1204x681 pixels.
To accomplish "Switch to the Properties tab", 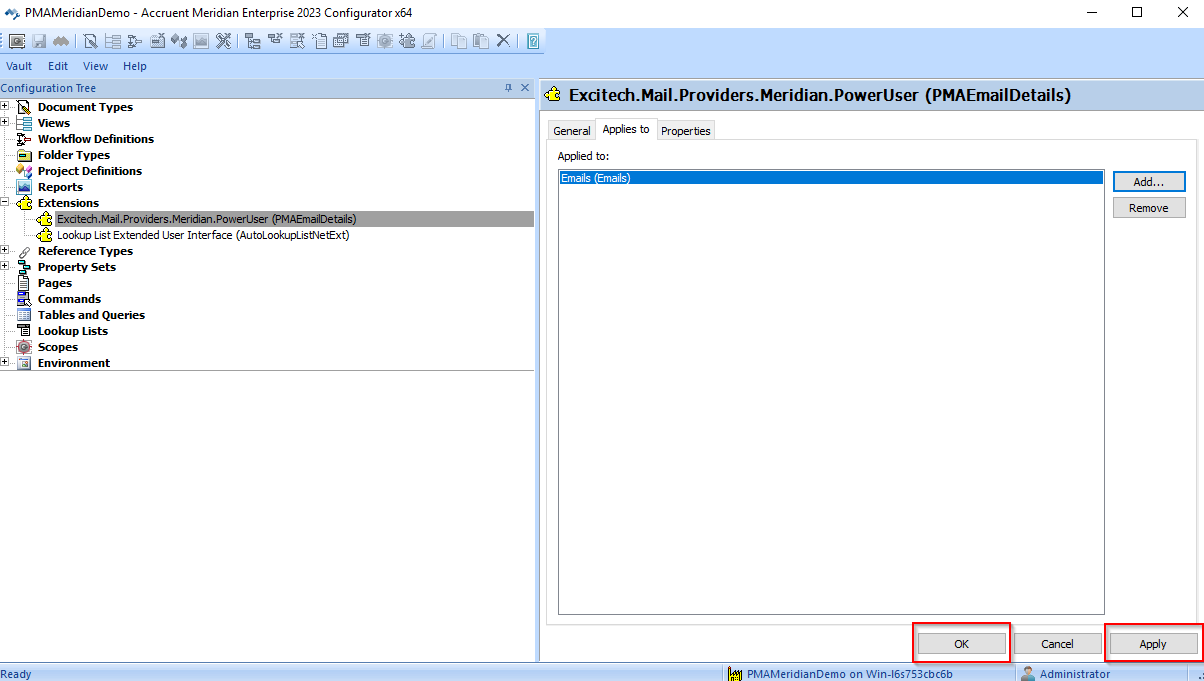I will pyautogui.click(x=686, y=131).
